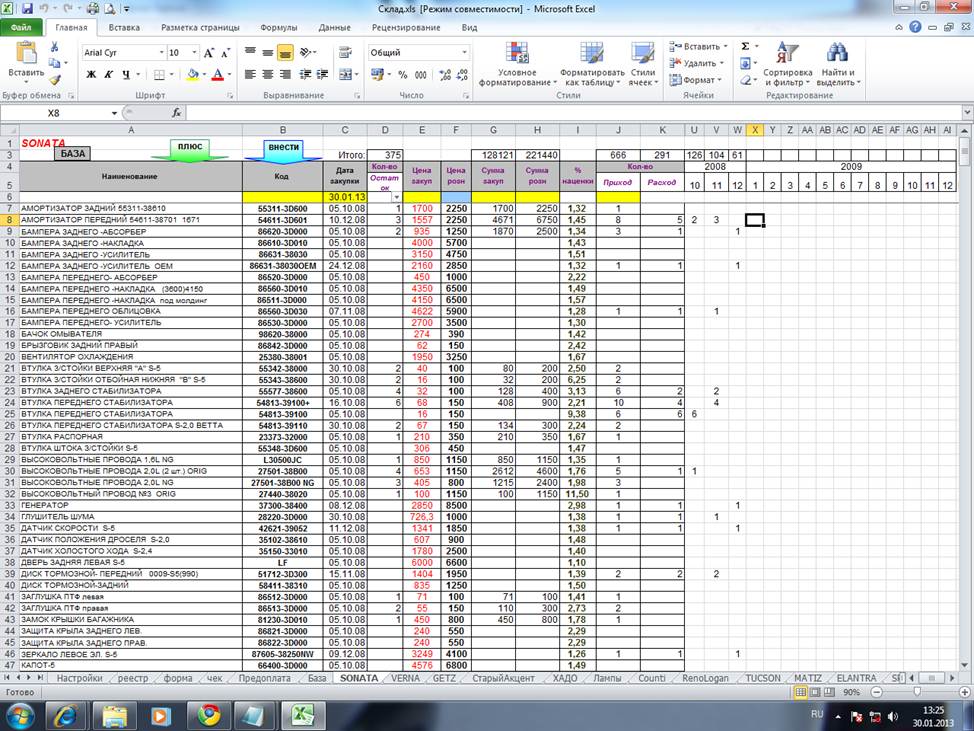
Task: Open Format as Table (Форматировать как таблицу)
Action: [x=591, y=64]
